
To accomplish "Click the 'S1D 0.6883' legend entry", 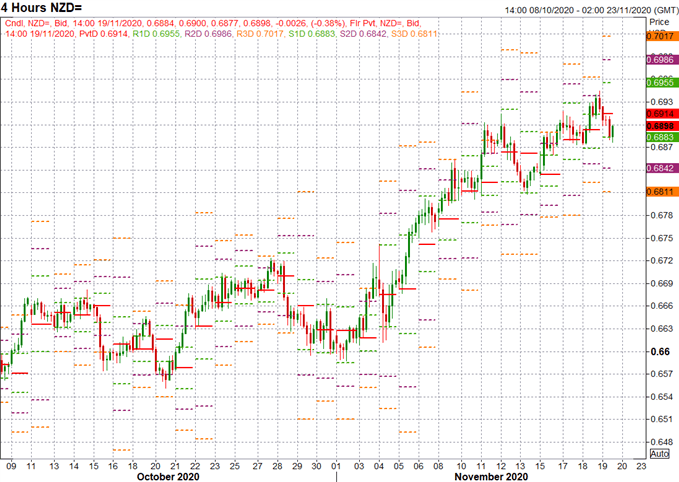I will pyautogui.click(x=312, y=33).
